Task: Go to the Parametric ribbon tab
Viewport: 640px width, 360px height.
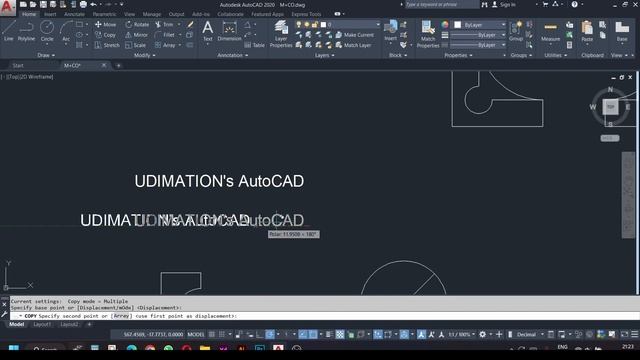Action: point(104,14)
